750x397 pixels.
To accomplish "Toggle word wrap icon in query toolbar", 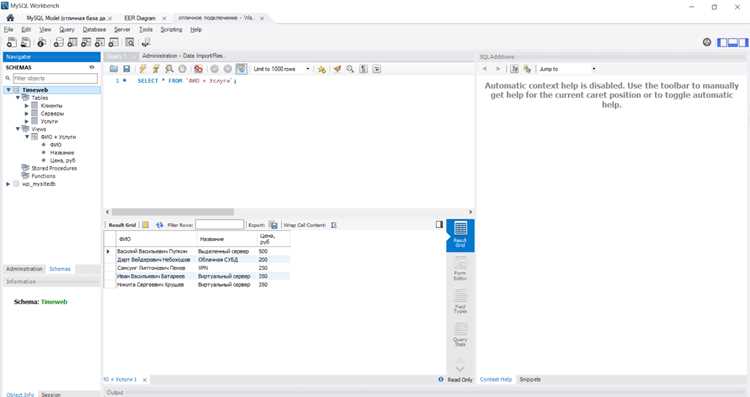I will [x=377, y=69].
